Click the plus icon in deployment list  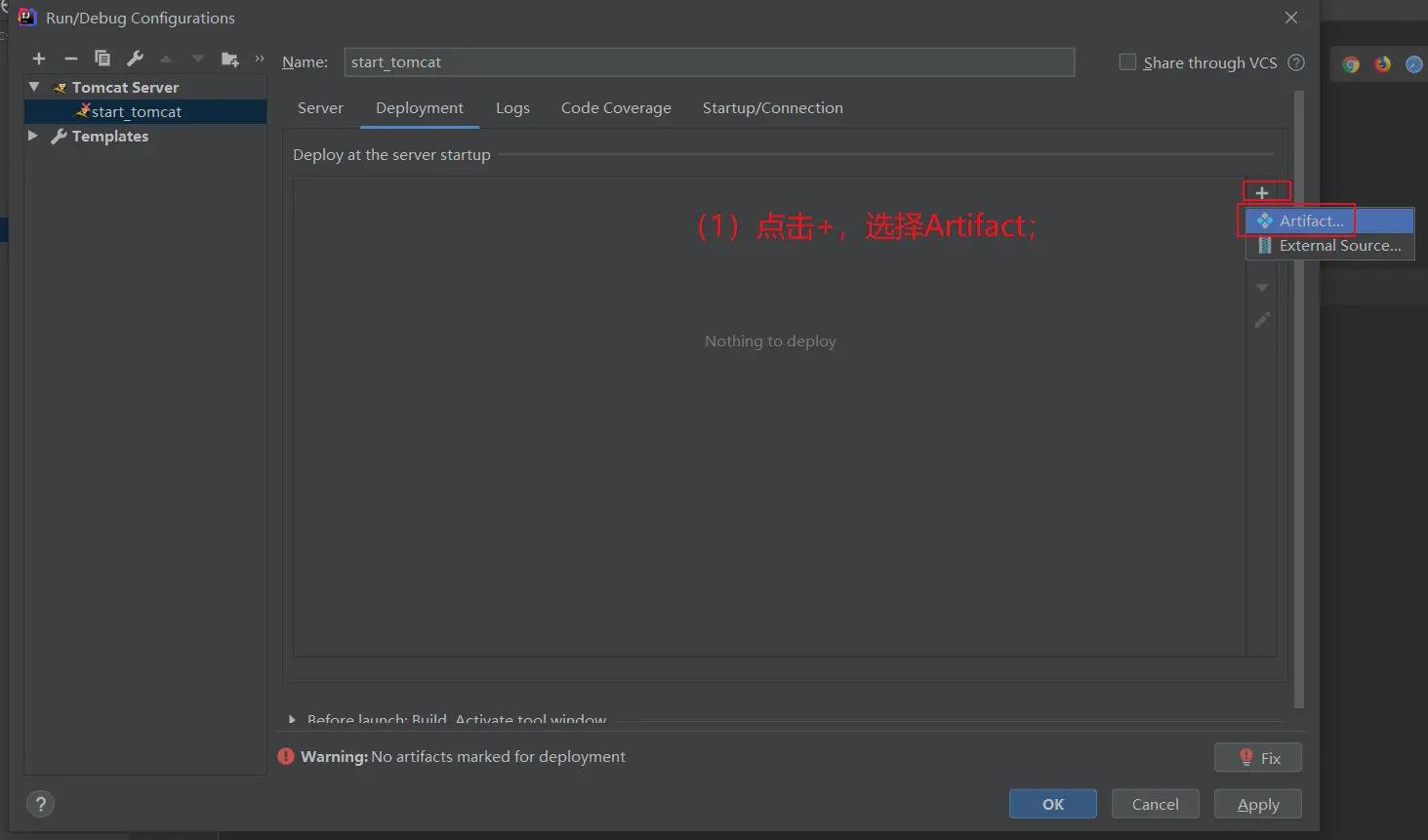(x=1262, y=193)
